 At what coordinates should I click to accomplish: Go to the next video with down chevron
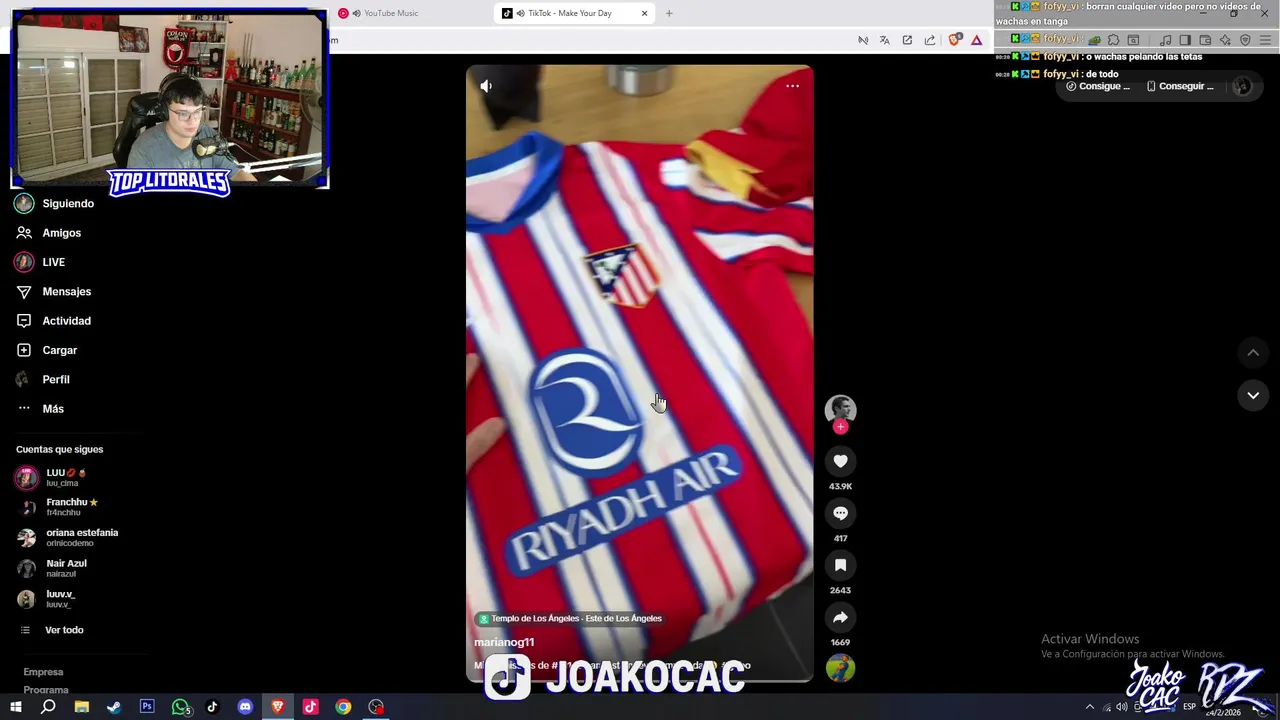[1252, 395]
